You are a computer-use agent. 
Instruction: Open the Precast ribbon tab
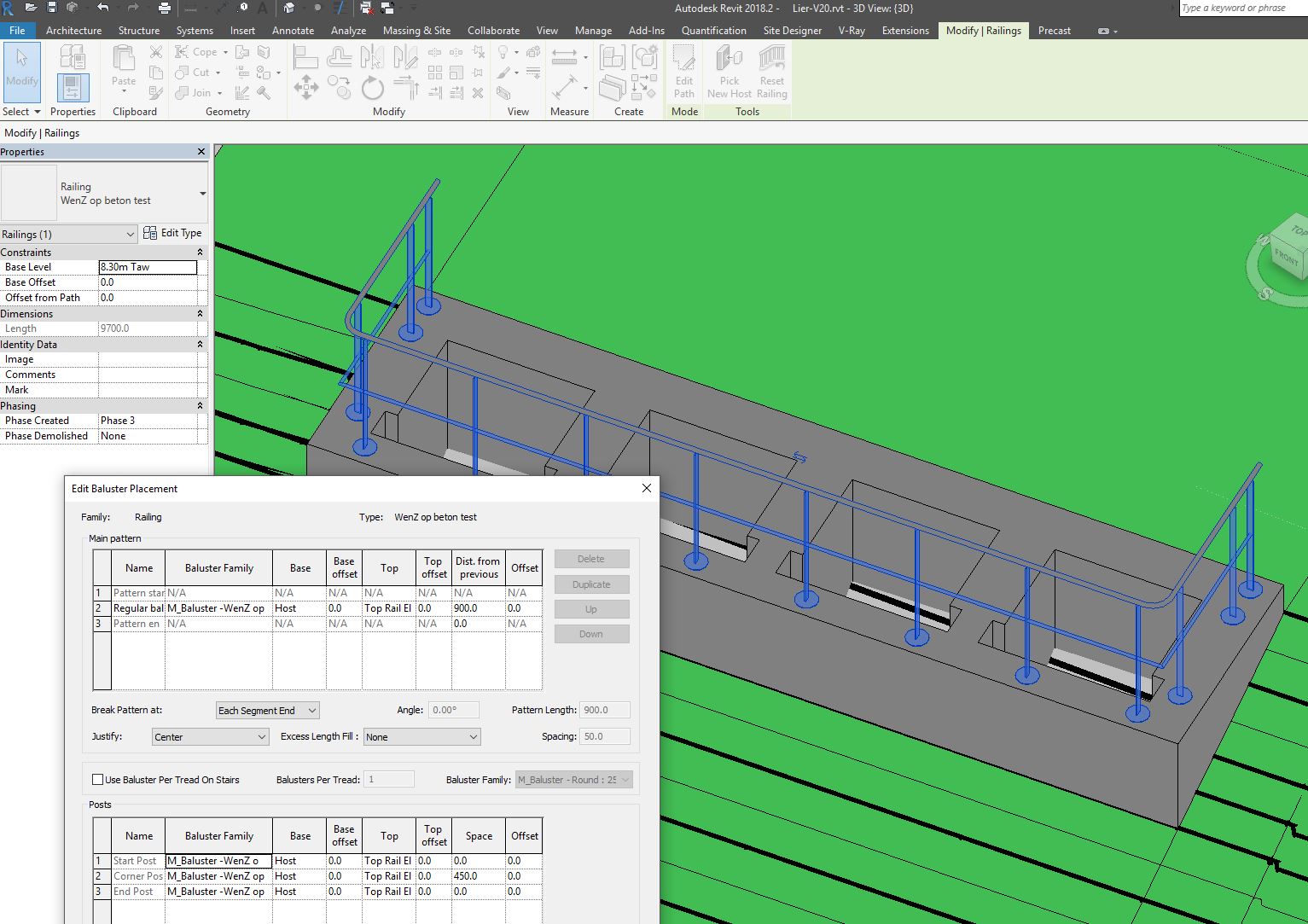pos(1055,30)
